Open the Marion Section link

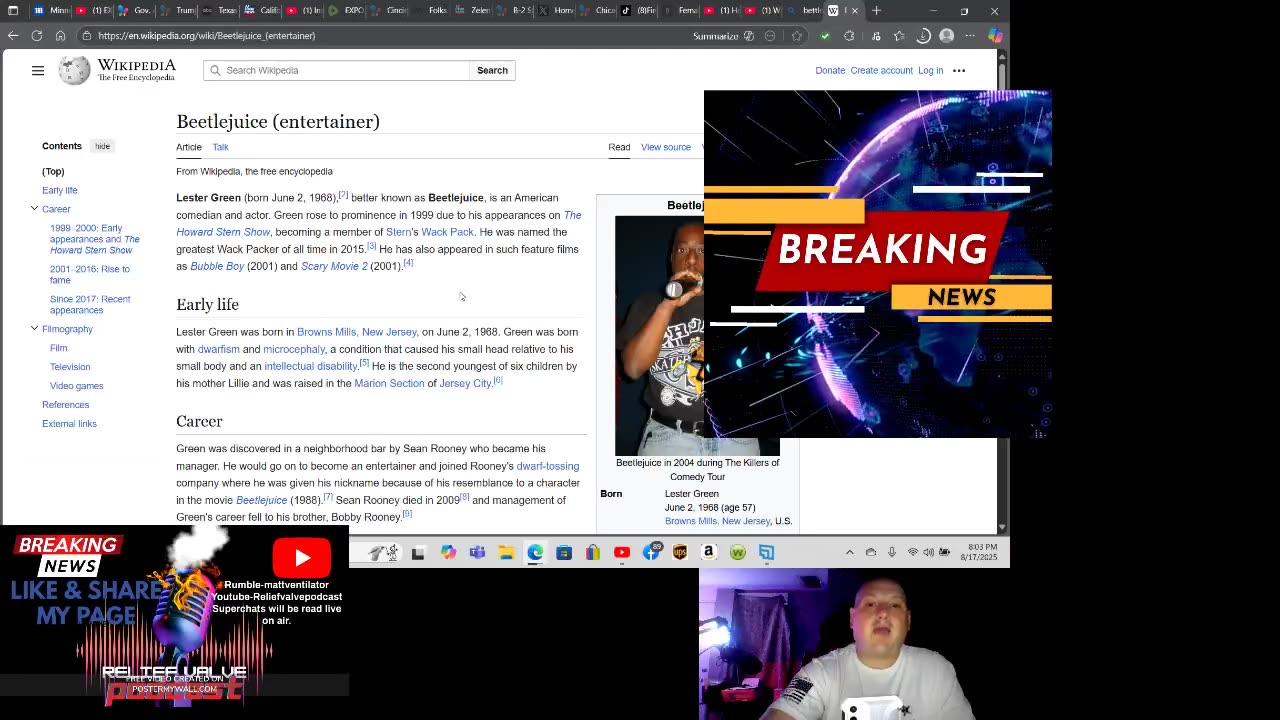(x=389, y=383)
